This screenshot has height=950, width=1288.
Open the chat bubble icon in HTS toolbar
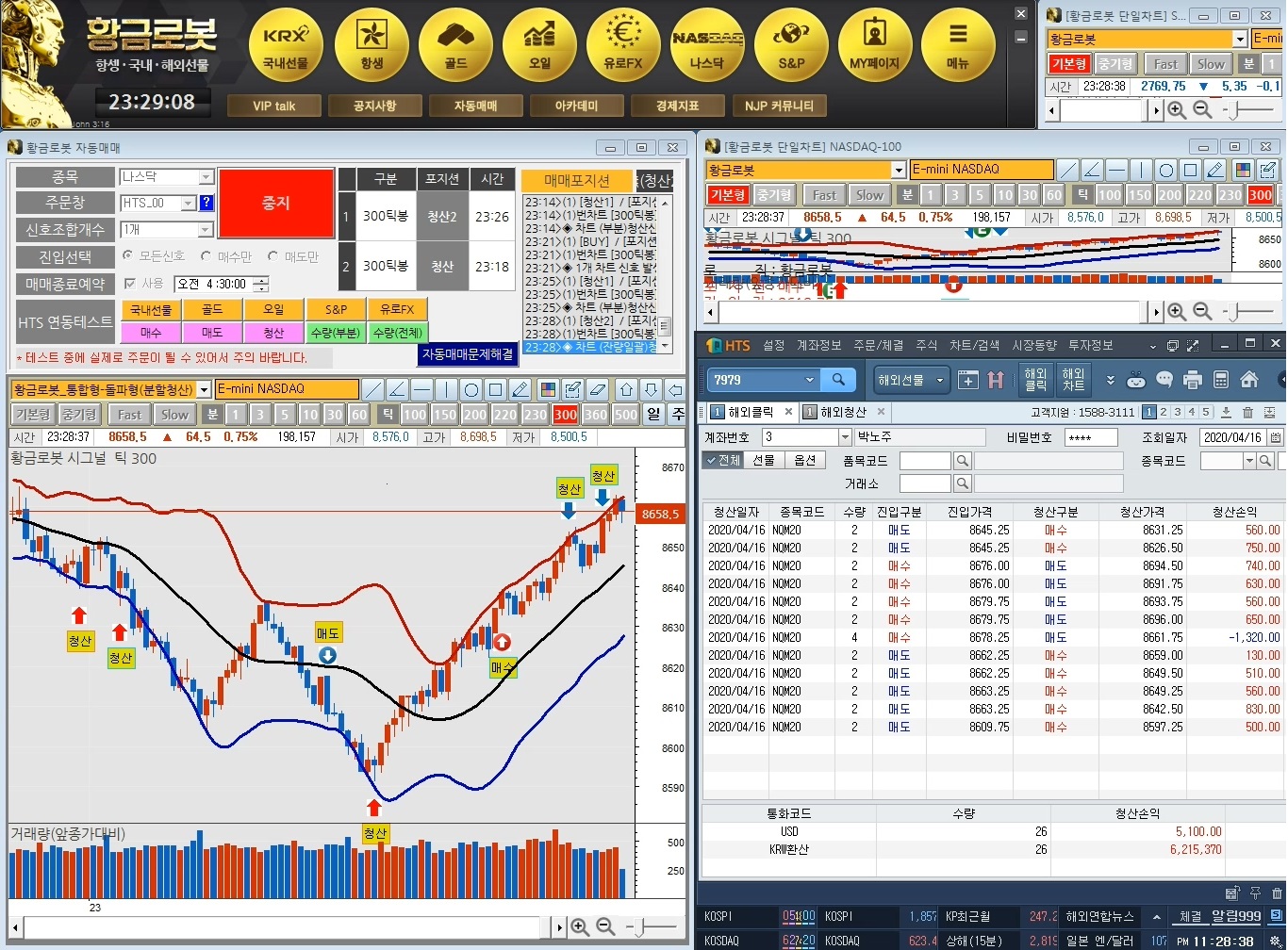tap(1164, 380)
